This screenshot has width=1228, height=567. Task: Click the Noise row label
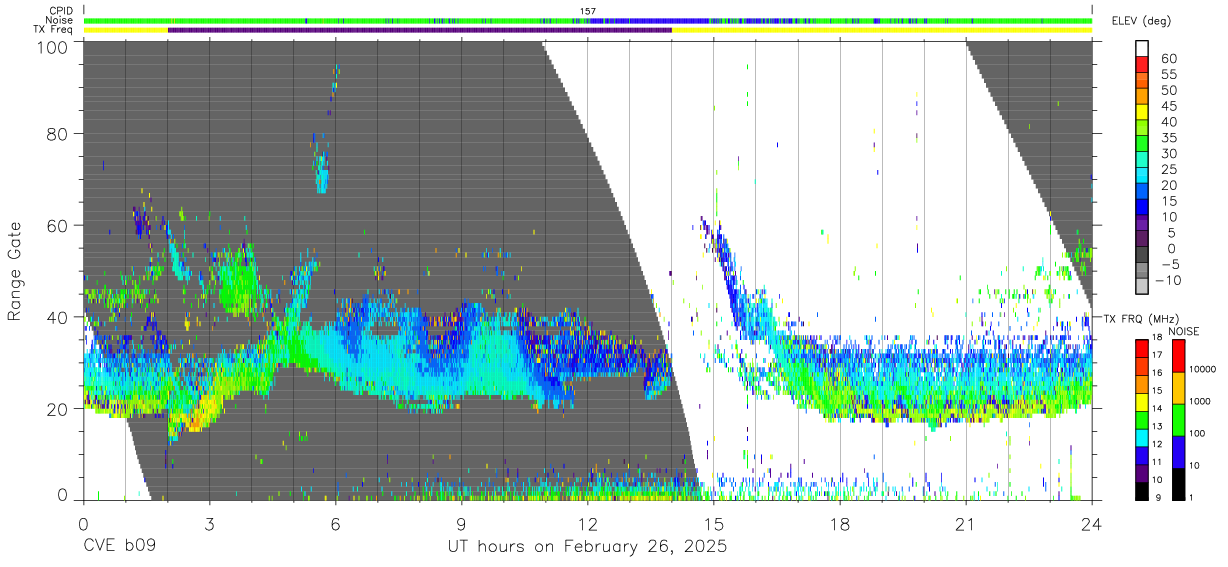[60, 20]
